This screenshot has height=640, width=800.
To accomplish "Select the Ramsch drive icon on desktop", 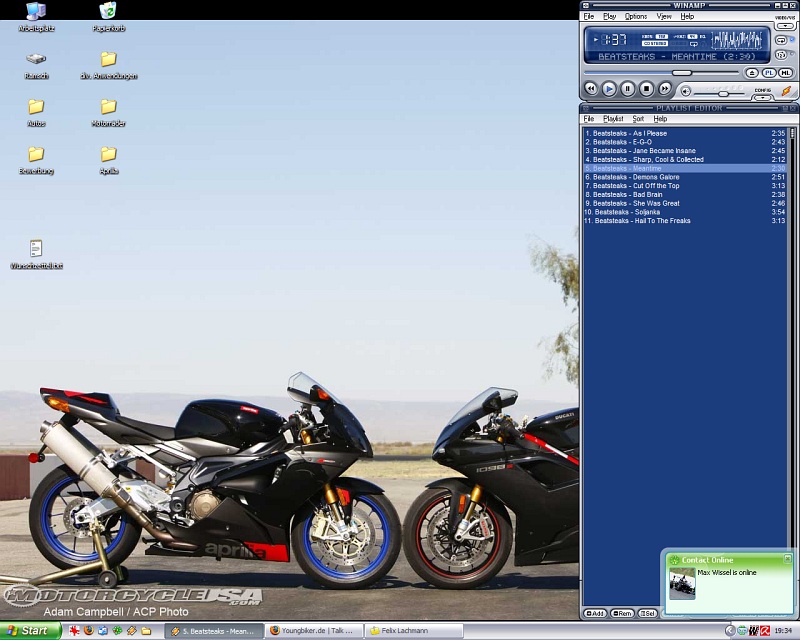I will pyautogui.click(x=36, y=65).
